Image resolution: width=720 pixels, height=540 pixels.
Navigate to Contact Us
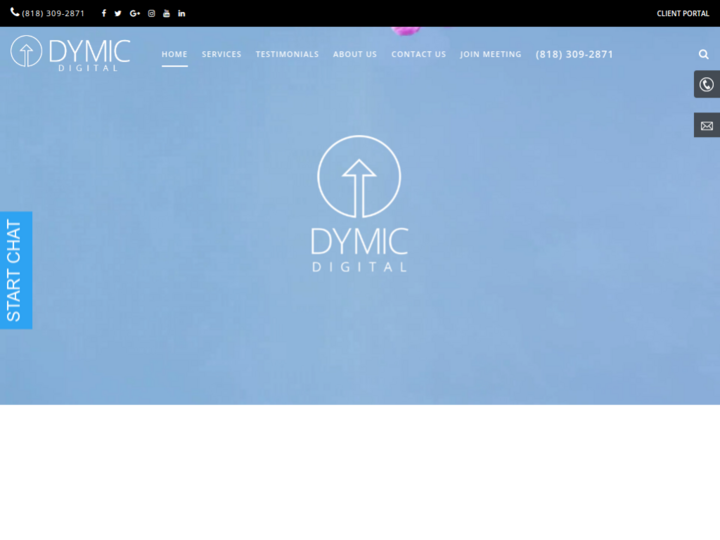click(x=418, y=54)
